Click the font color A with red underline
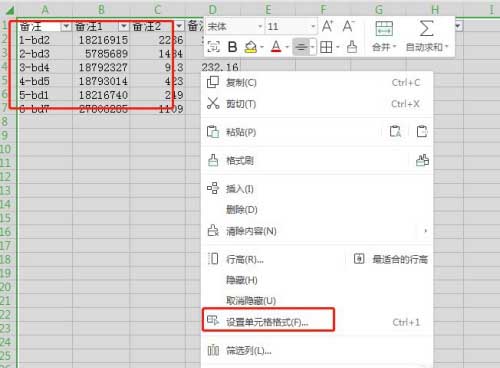 click(276, 47)
